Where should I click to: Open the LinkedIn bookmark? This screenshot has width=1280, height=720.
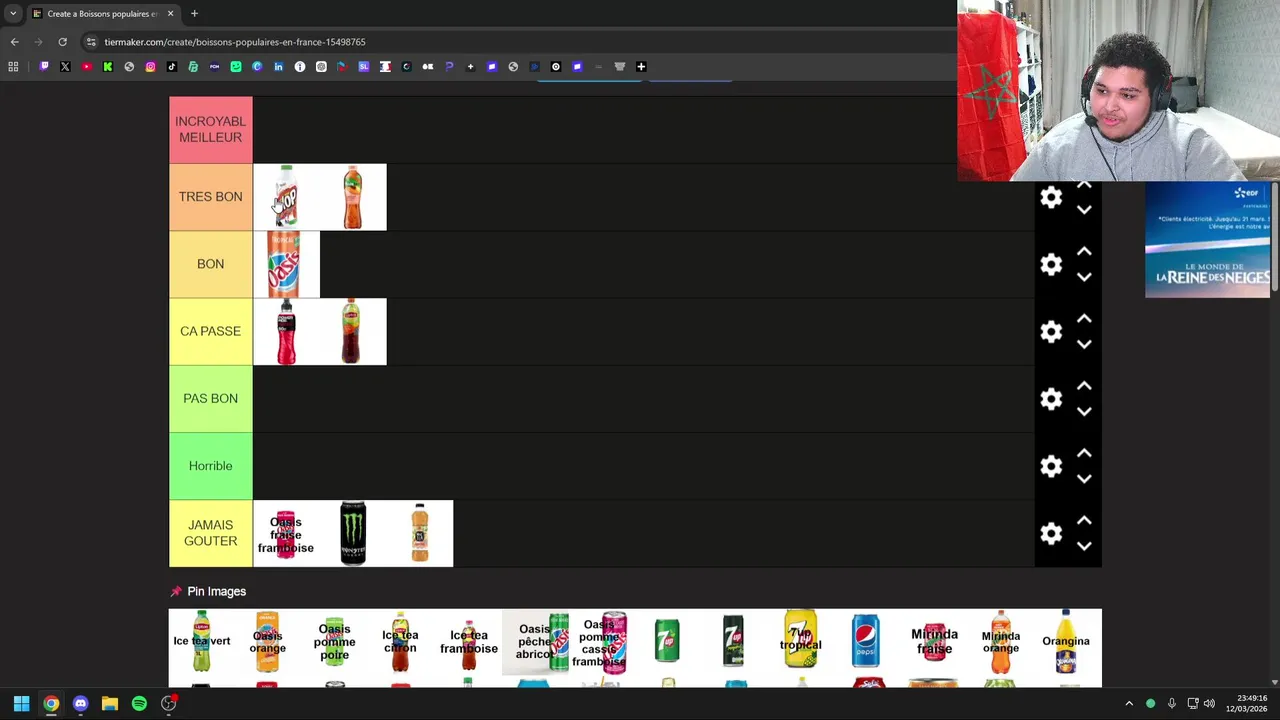click(278, 67)
